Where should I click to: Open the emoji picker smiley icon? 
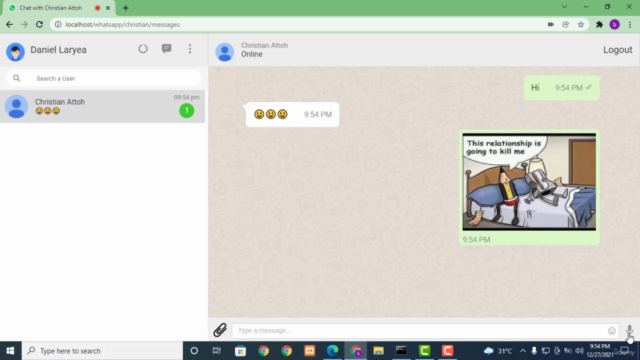pyautogui.click(x=611, y=331)
